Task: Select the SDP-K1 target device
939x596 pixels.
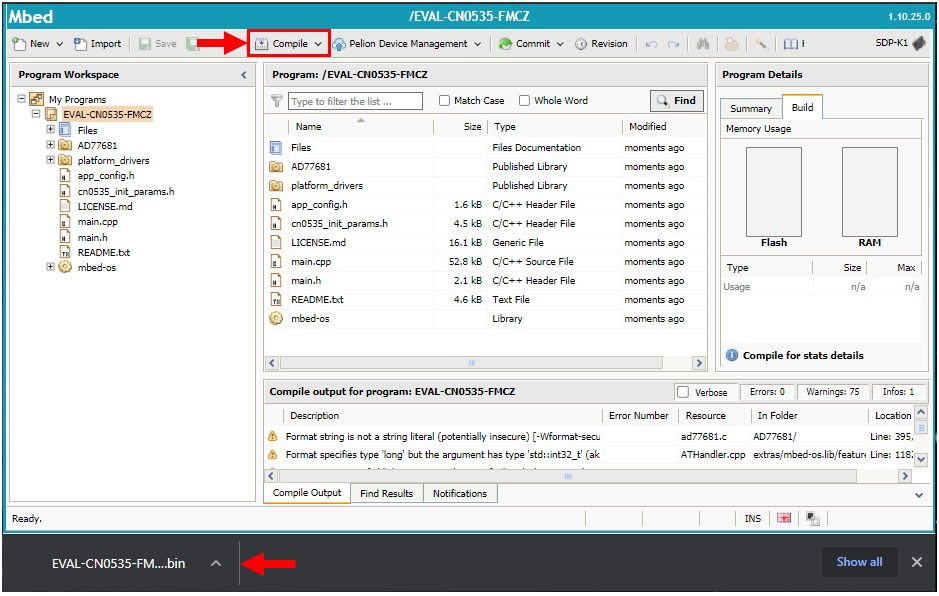Action: 900,43
